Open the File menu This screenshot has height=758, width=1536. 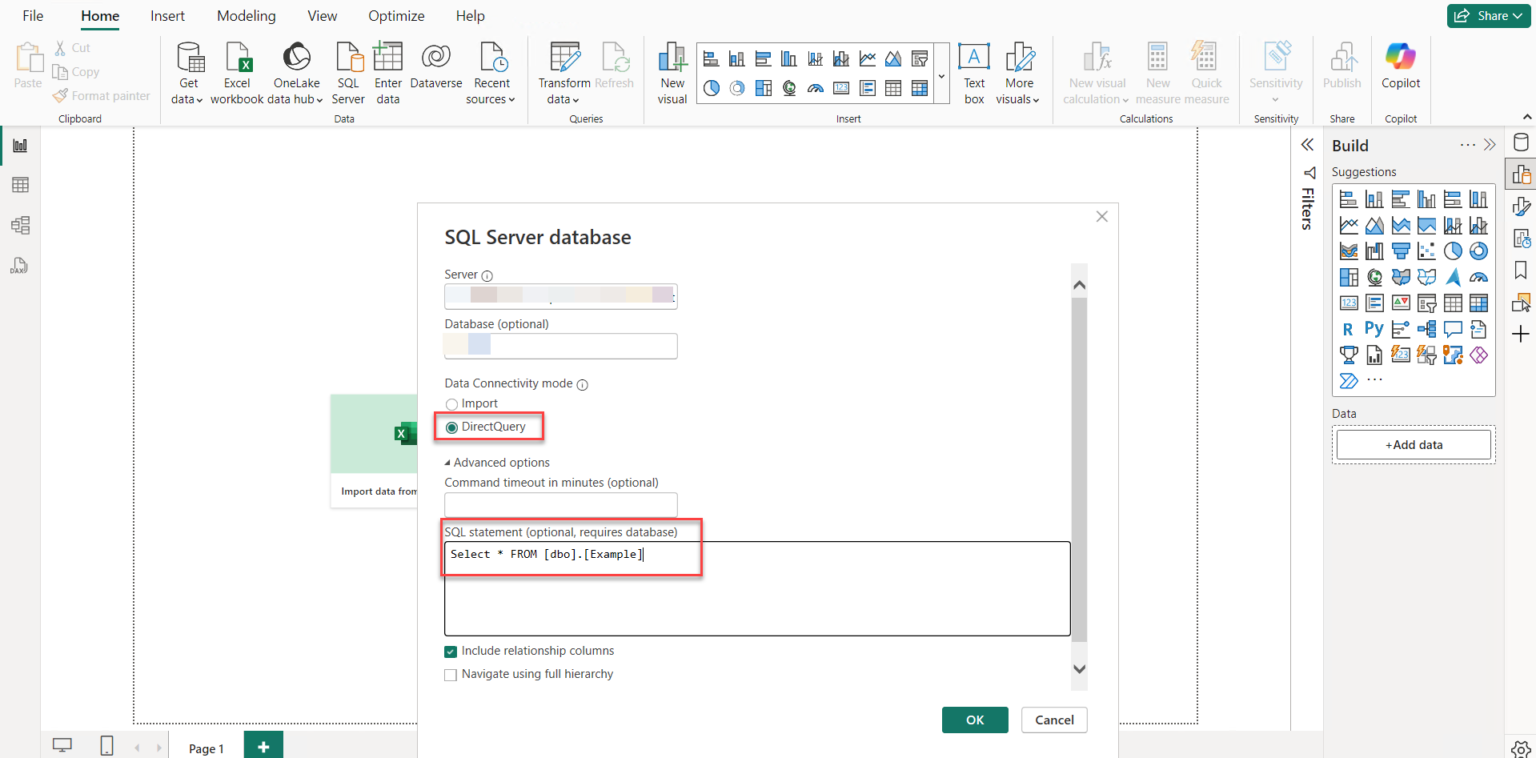[33, 15]
